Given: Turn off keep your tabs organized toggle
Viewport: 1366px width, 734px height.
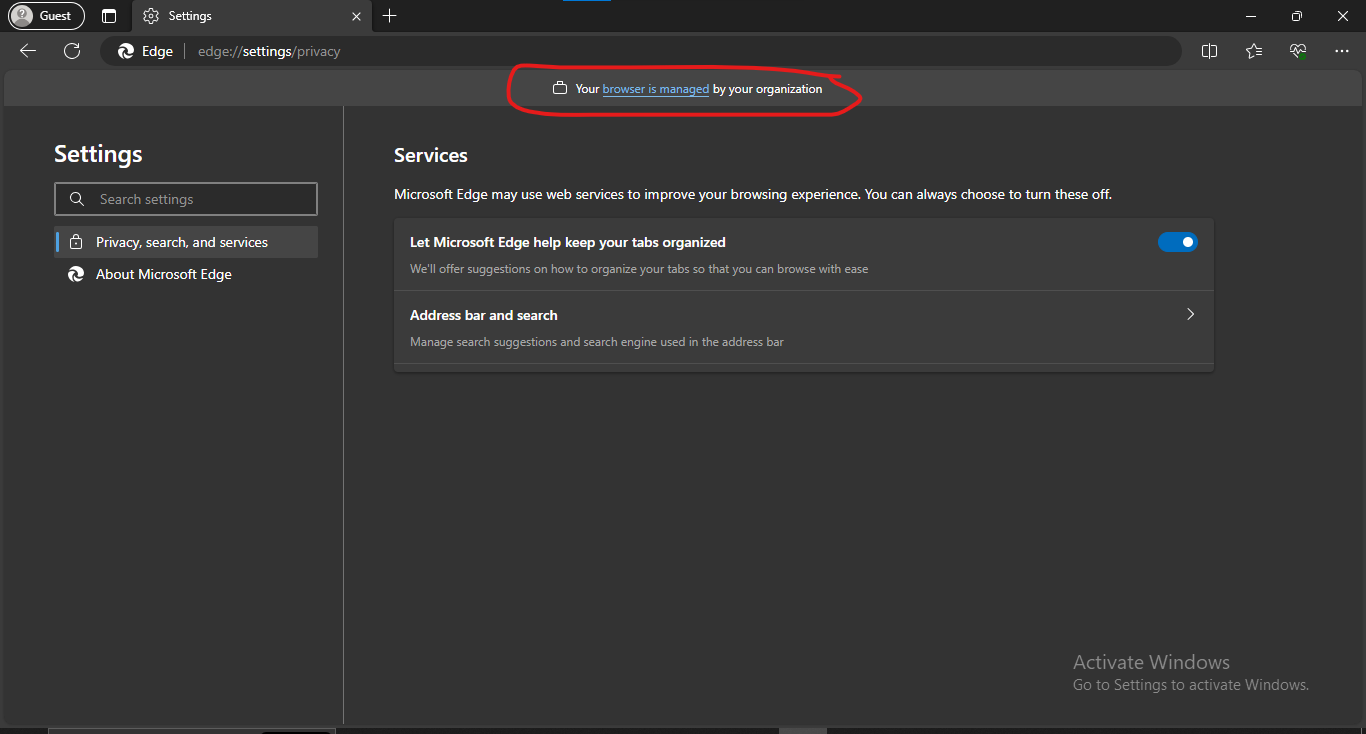Looking at the screenshot, I should pos(1177,242).
